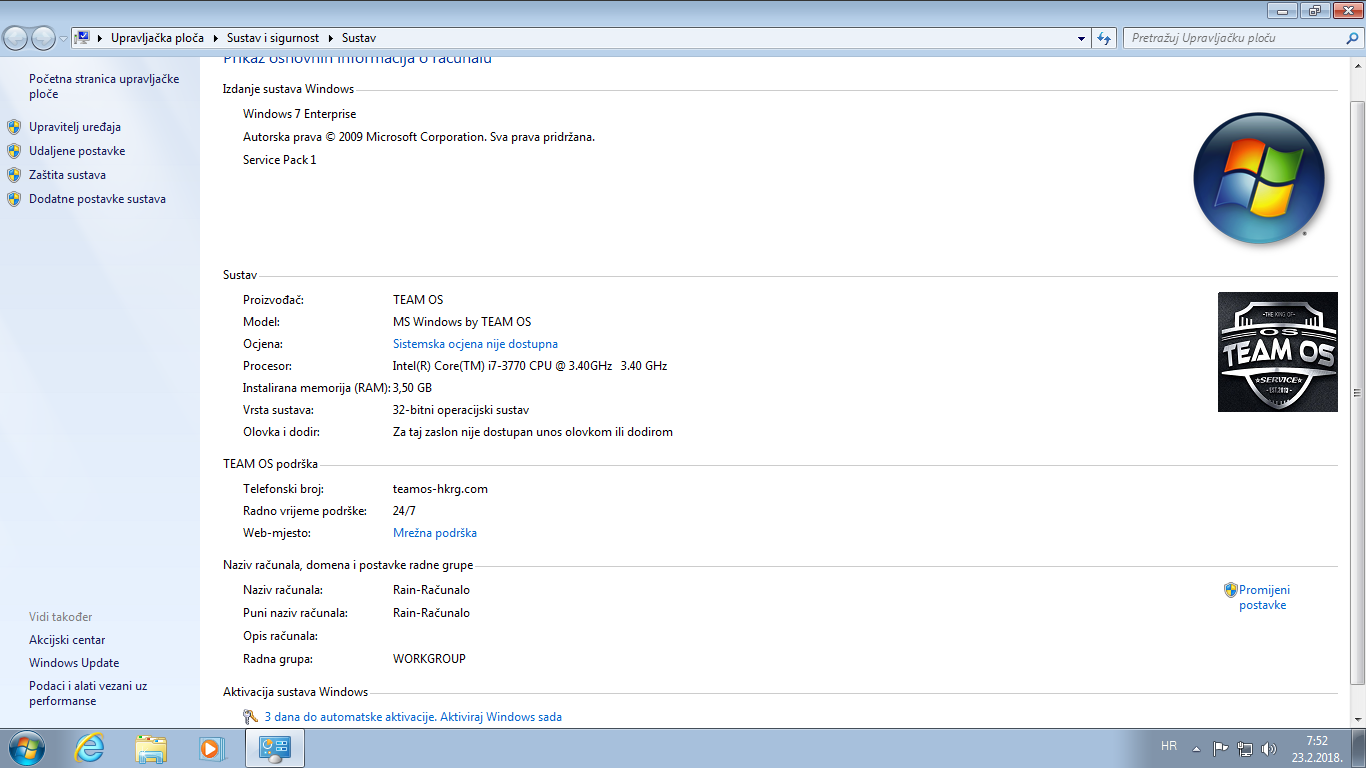Click shield icon beside Upravitelj uređaja
Screen dimensions: 1366x768
(x=14, y=127)
